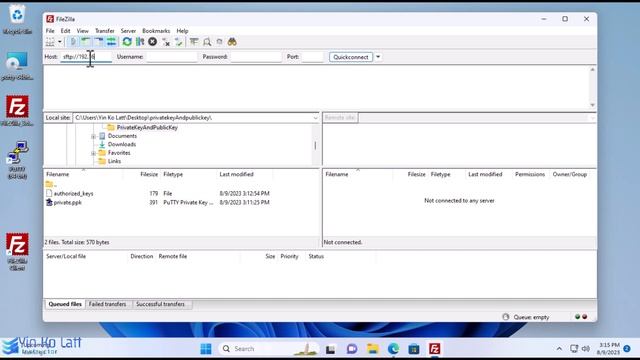Open the File menu
Image resolution: width=640 pixels, height=360 pixels.
click(50, 31)
